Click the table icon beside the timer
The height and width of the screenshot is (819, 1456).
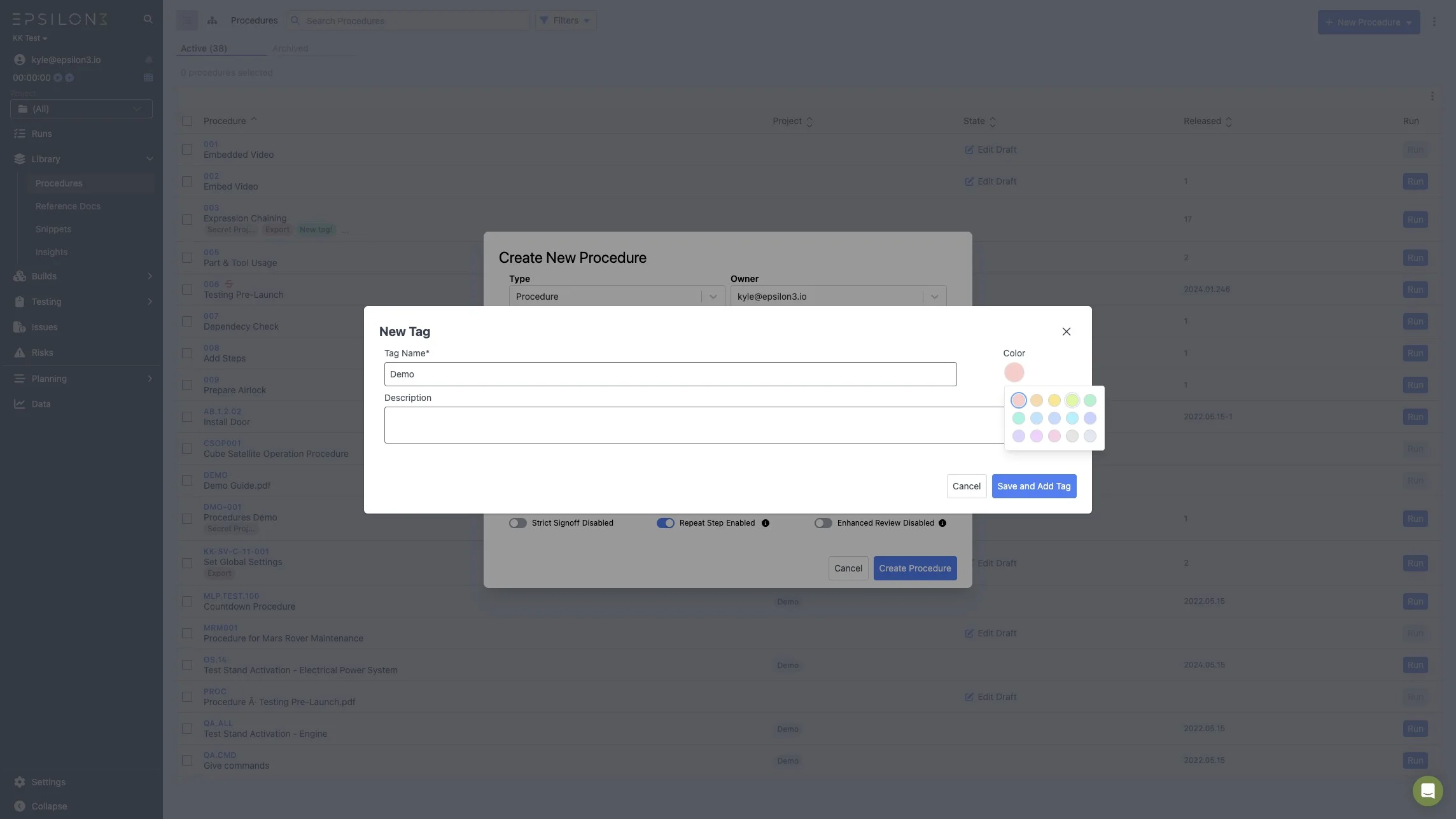click(x=148, y=78)
